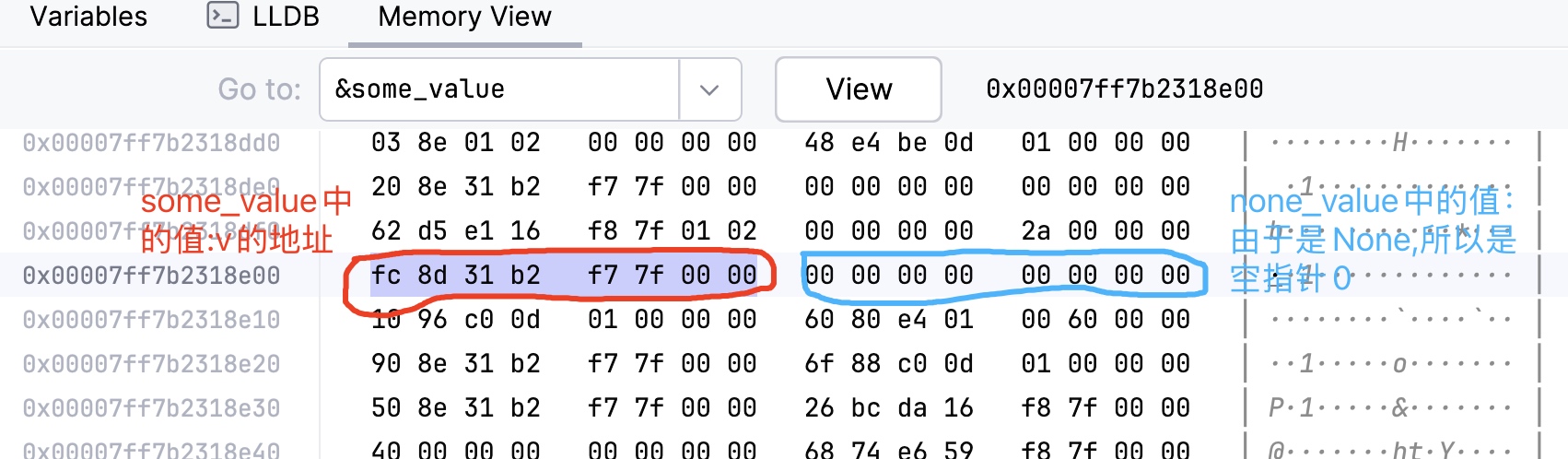The width and height of the screenshot is (1568, 459).
Task: Click the View button
Action: coord(859,89)
